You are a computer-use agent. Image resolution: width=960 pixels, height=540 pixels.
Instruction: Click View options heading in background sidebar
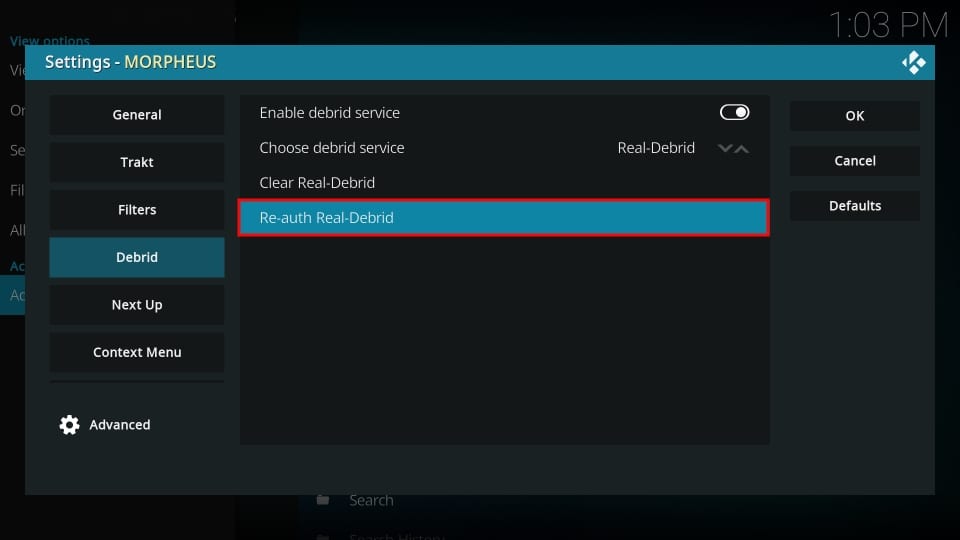tap(50, 41)
